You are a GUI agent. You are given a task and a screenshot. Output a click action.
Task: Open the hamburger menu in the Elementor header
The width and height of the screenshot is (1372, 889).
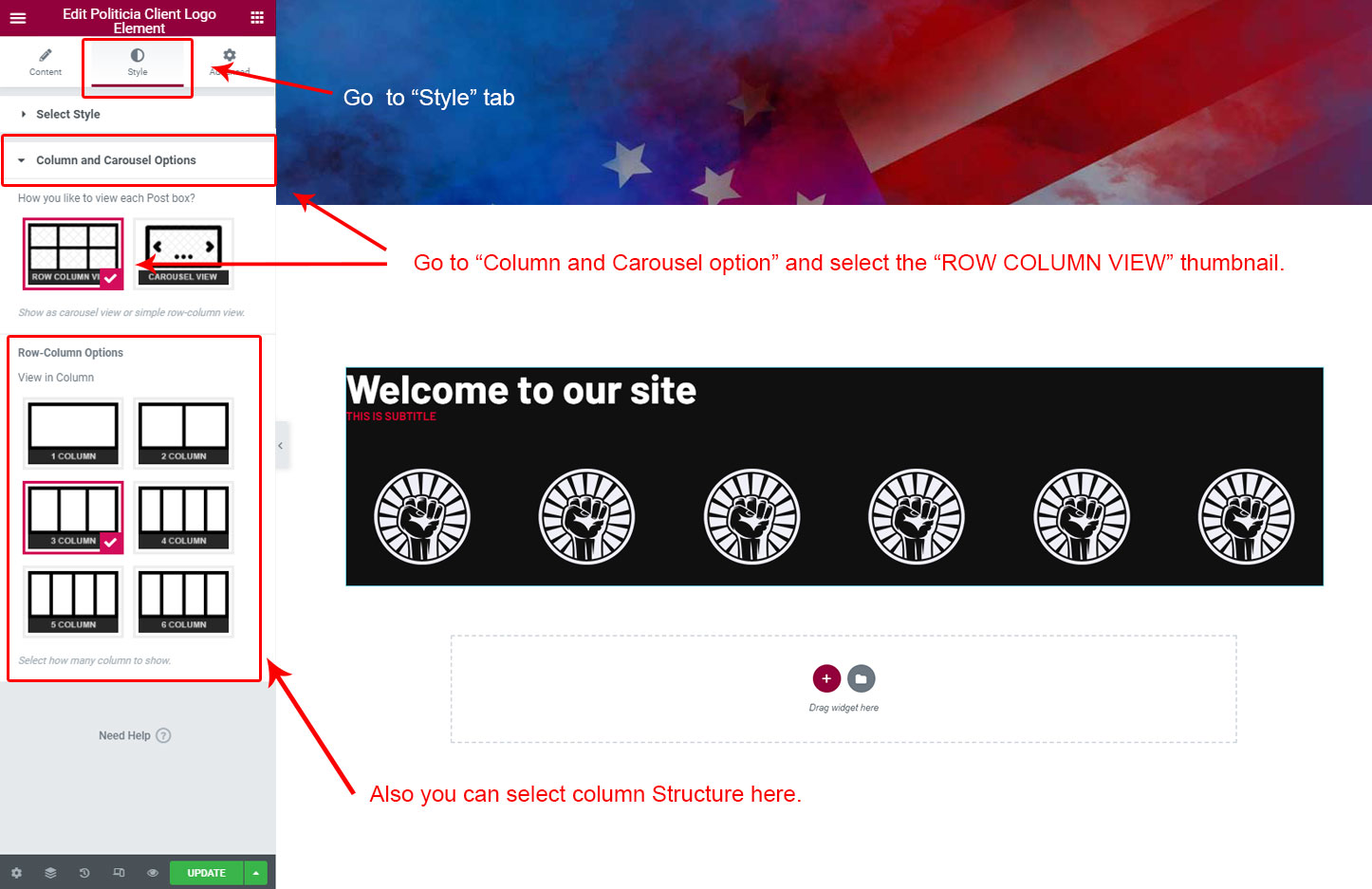17,18
